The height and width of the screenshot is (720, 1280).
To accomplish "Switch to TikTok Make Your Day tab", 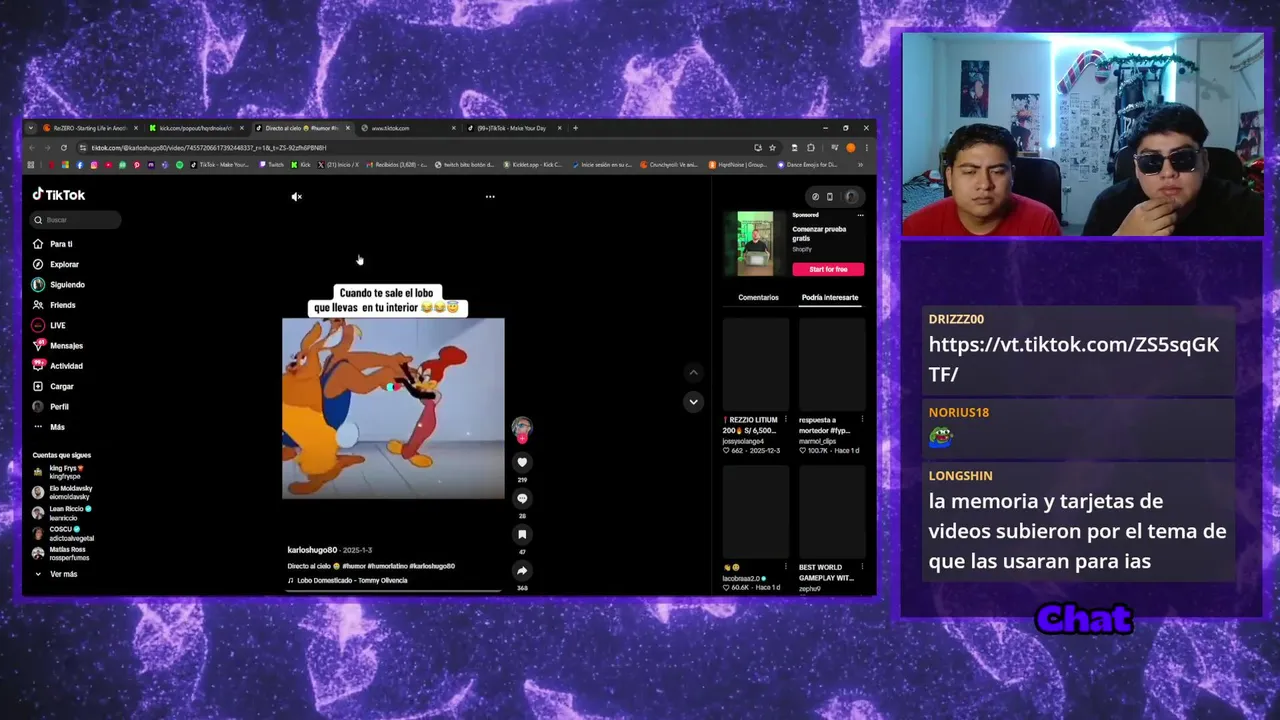I will tap(514, 128).
